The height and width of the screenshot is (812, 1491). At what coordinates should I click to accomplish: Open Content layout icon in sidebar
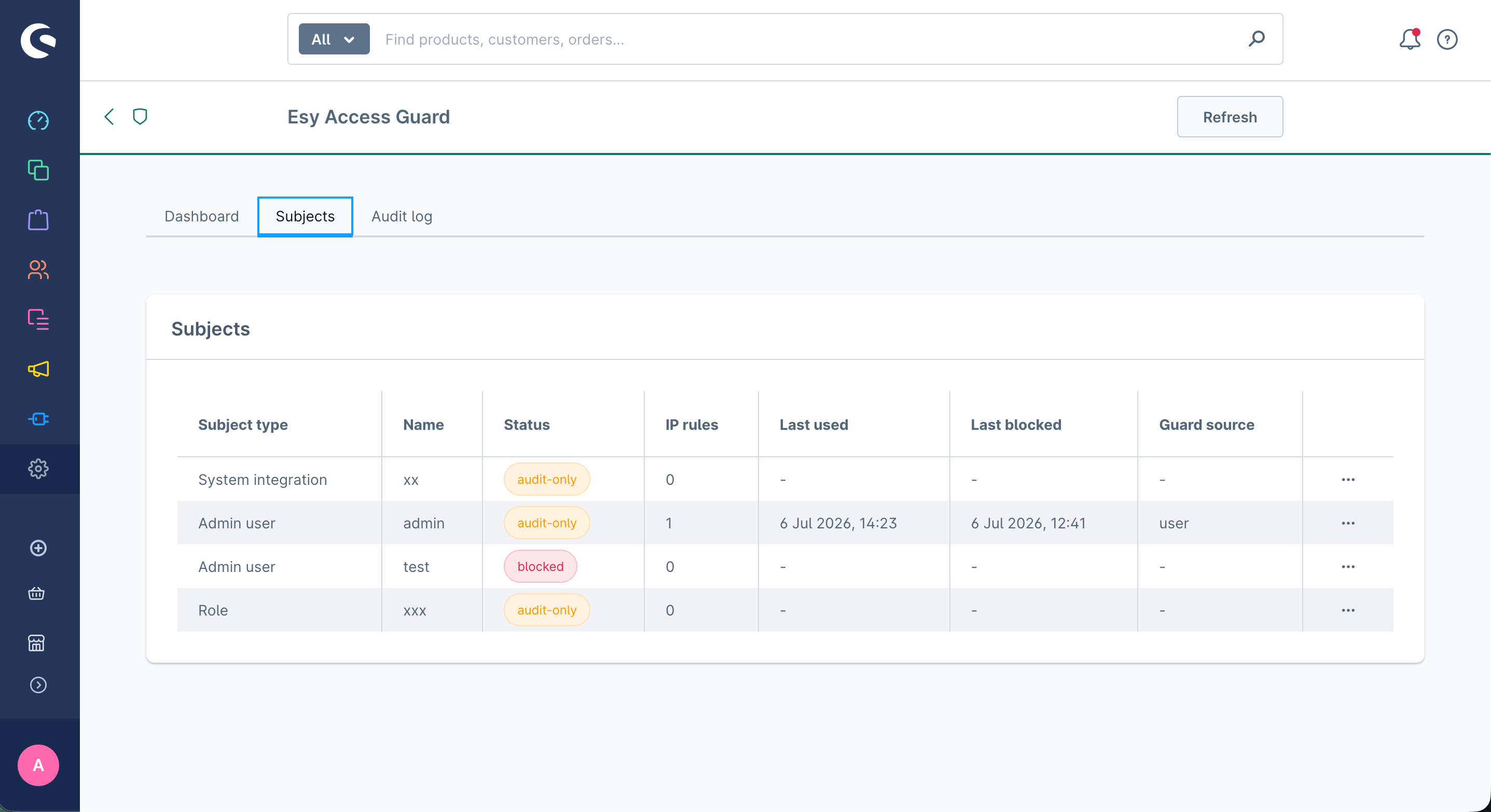tap(38, 319)
